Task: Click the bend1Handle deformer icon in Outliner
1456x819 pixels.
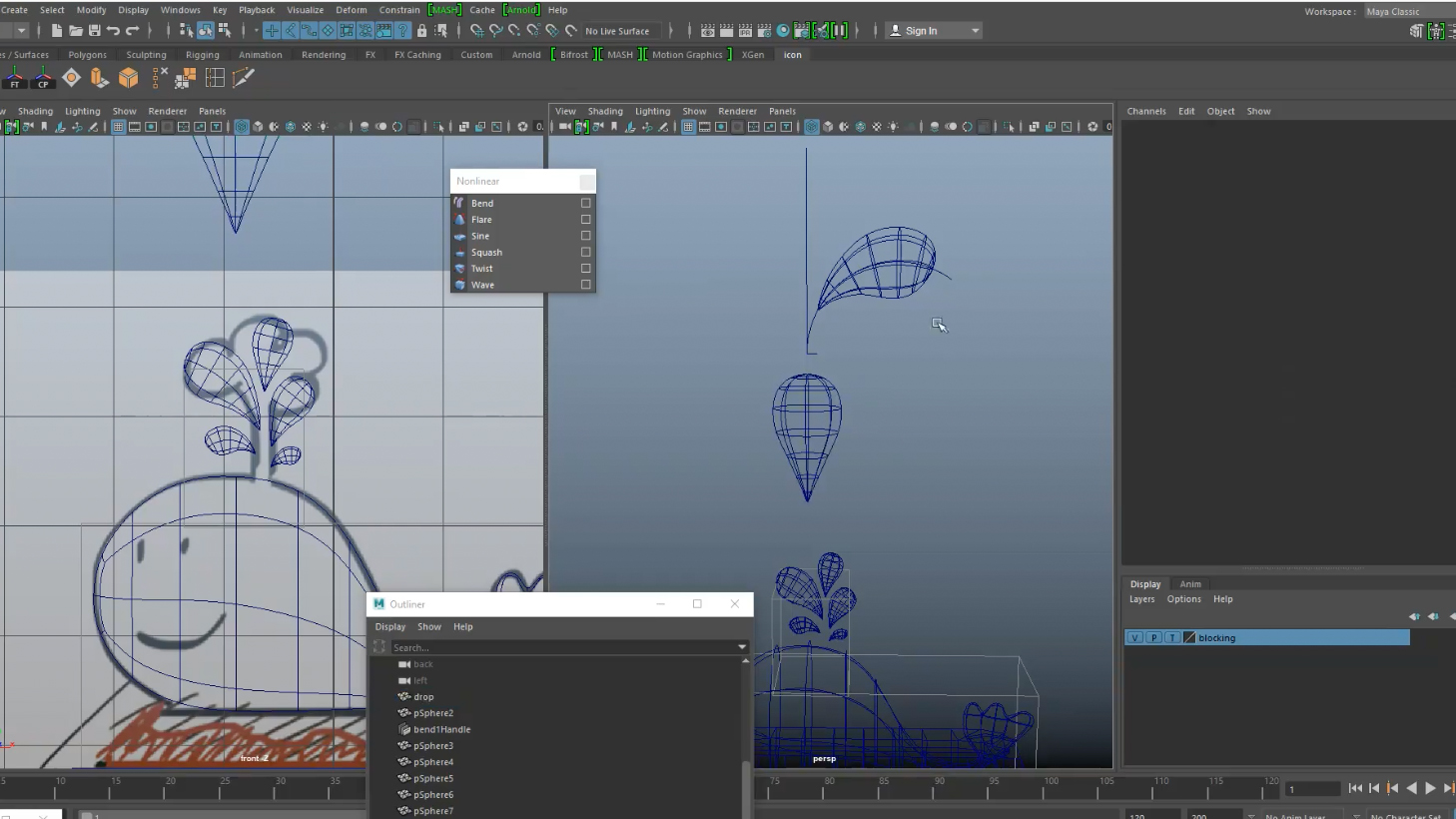Action: 404,729
